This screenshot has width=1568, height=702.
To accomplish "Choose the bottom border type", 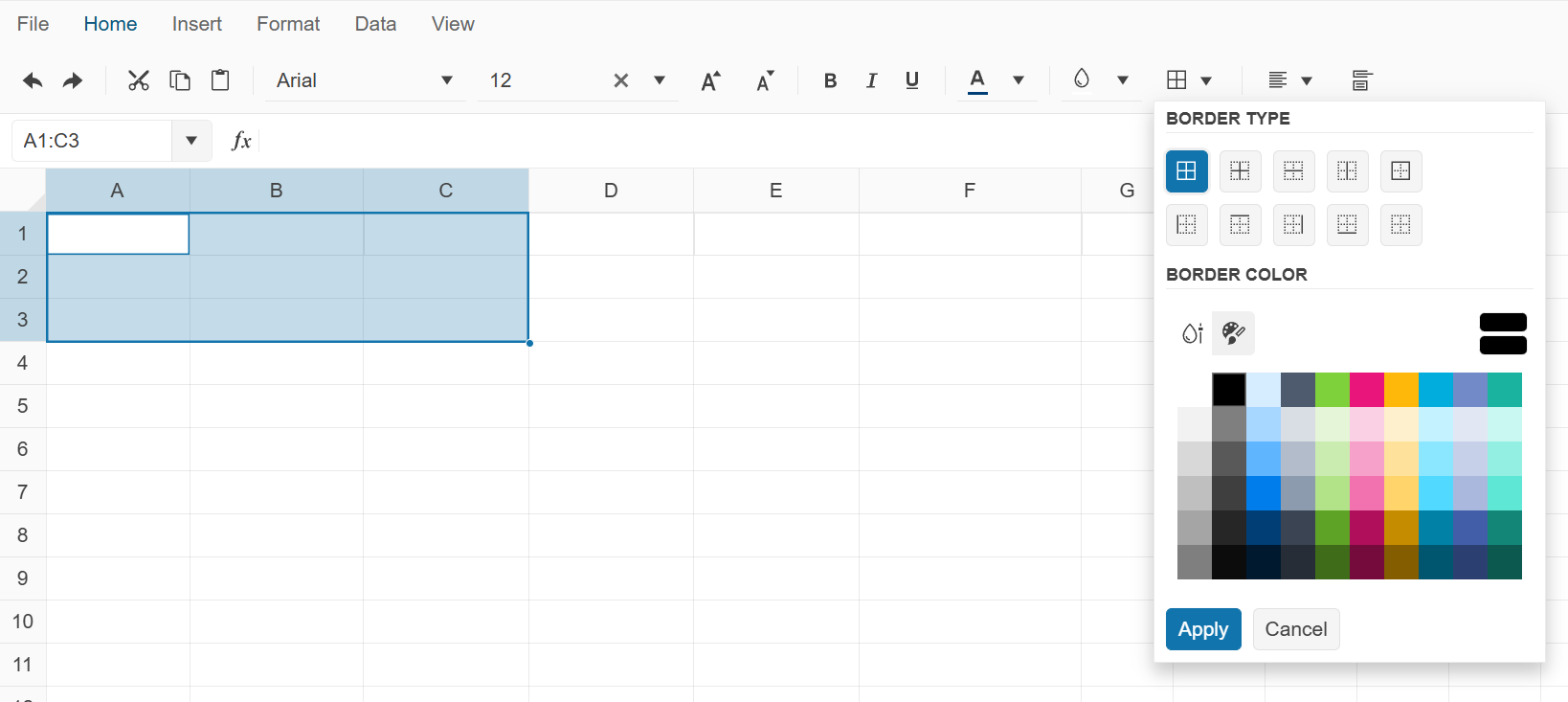I will tap(1347, 225).
